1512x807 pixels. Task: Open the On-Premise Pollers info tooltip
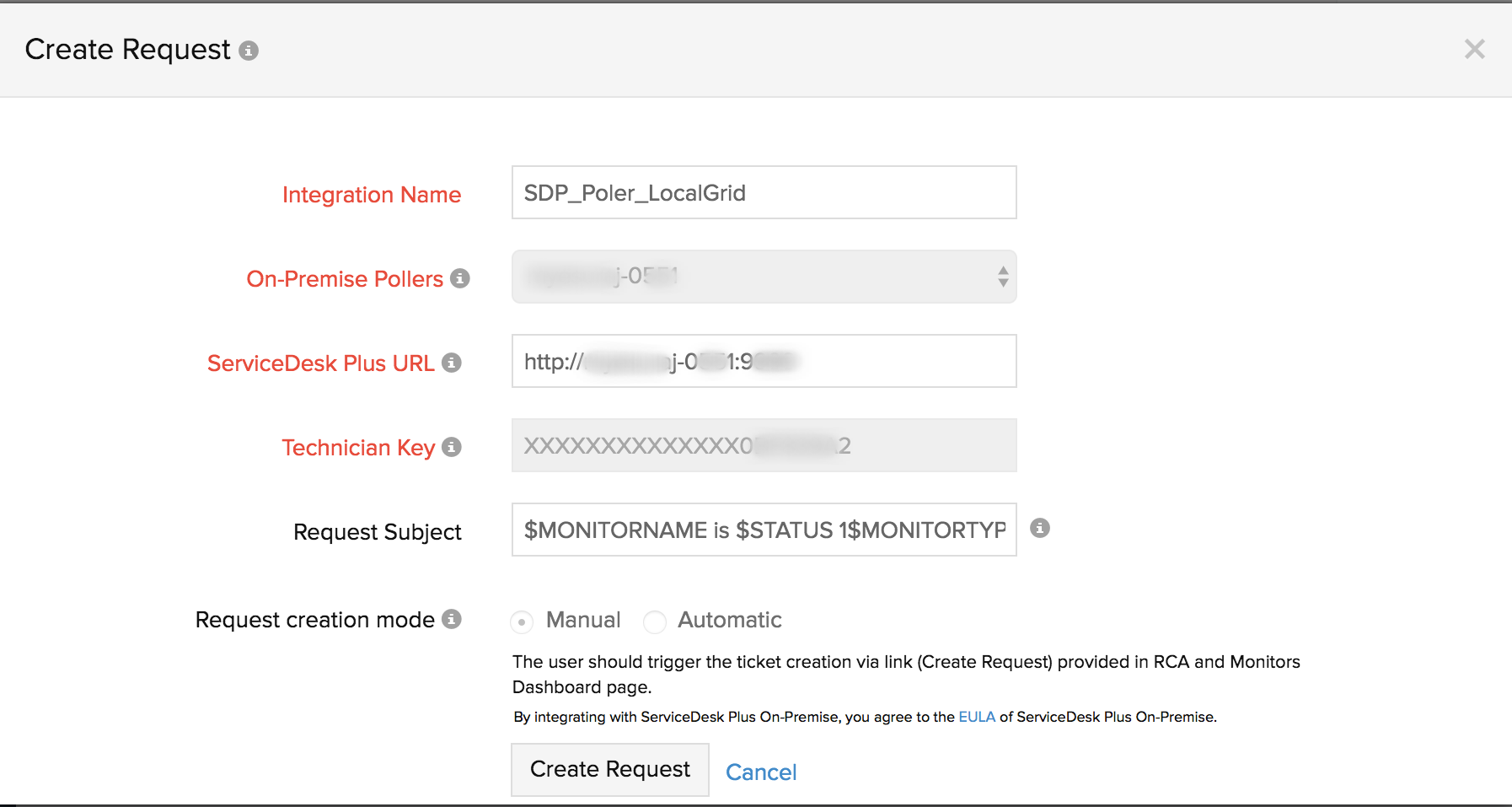point(460,280)
